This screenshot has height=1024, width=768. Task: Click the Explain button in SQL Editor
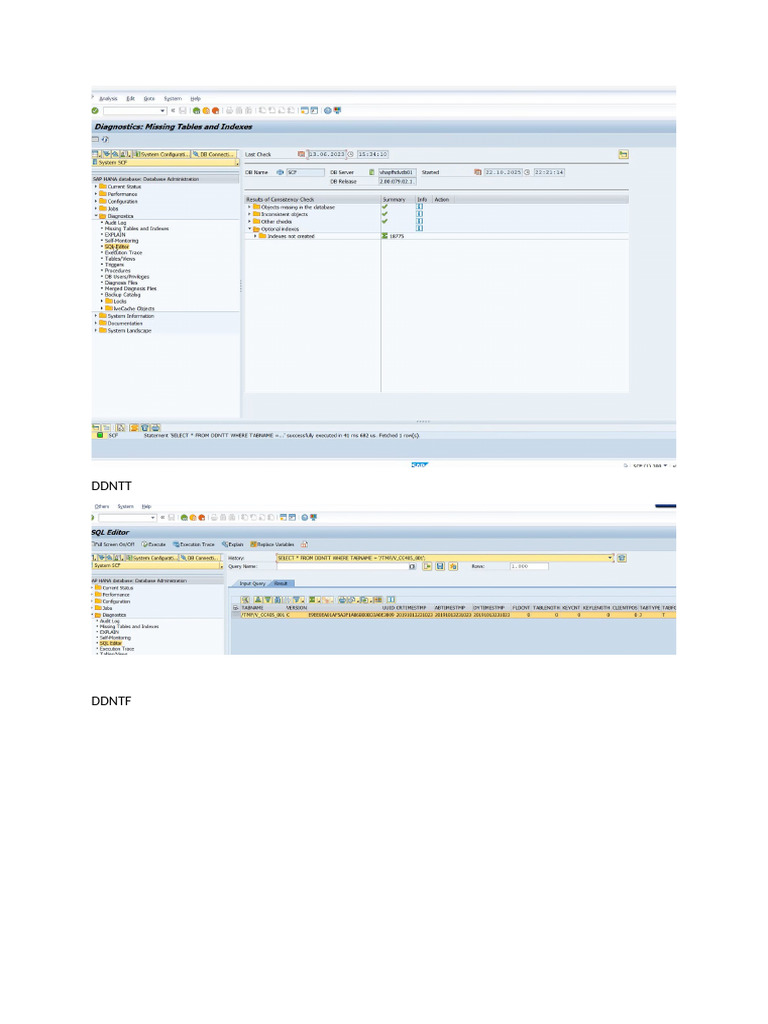pos(232,544)
